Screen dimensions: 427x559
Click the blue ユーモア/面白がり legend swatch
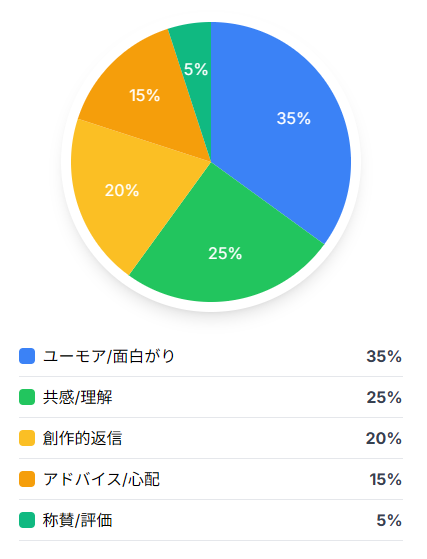pyautogui.click(x=27, y=356)
